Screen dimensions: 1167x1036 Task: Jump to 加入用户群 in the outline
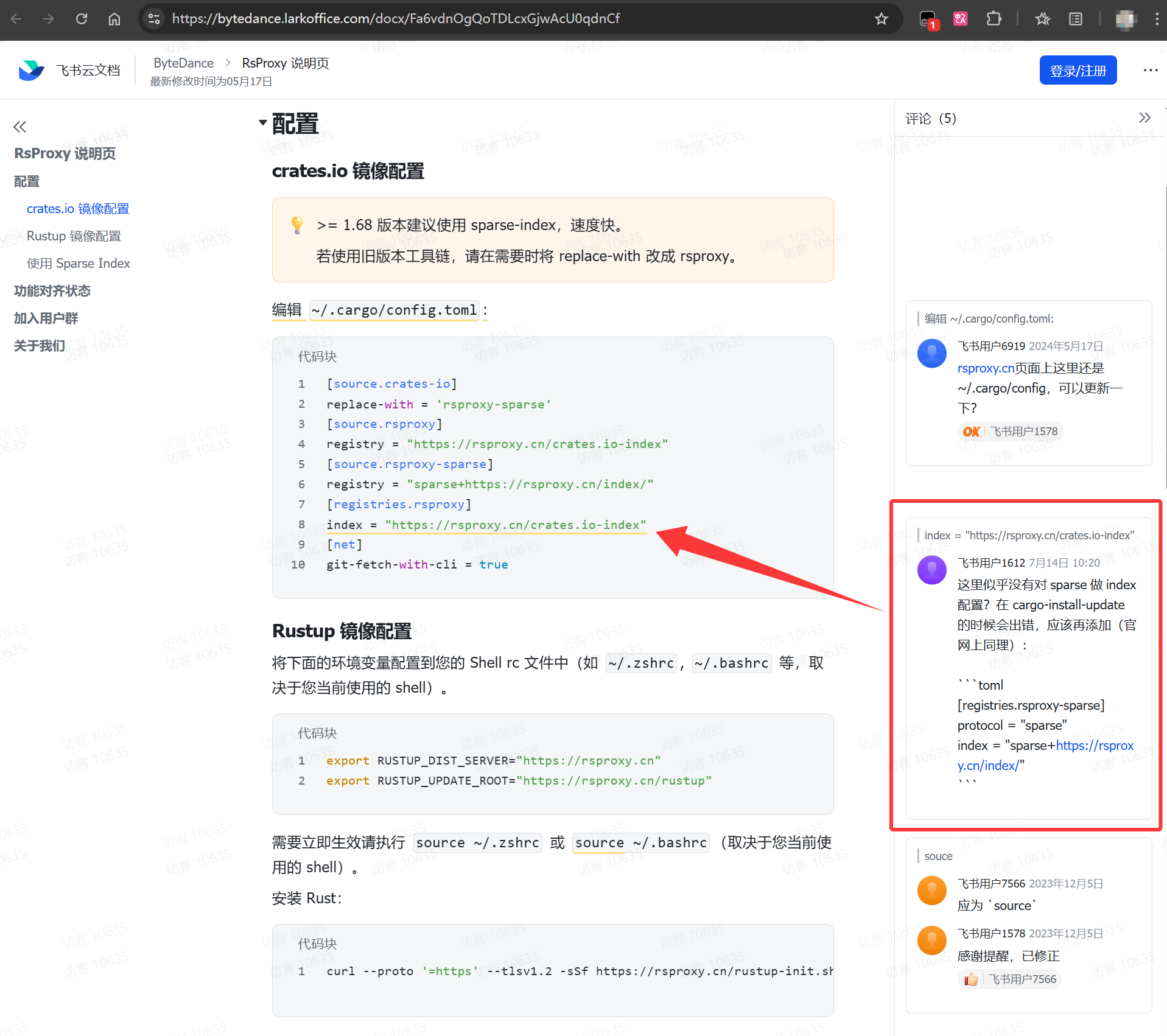pos(46,318)
